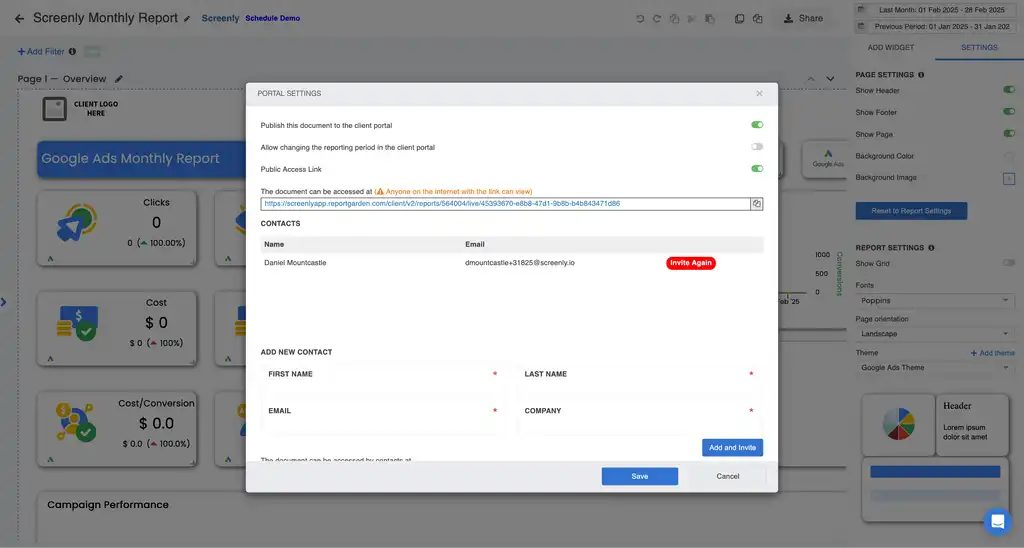
Task: Click the Add theme link
Action: pos(992,353)
